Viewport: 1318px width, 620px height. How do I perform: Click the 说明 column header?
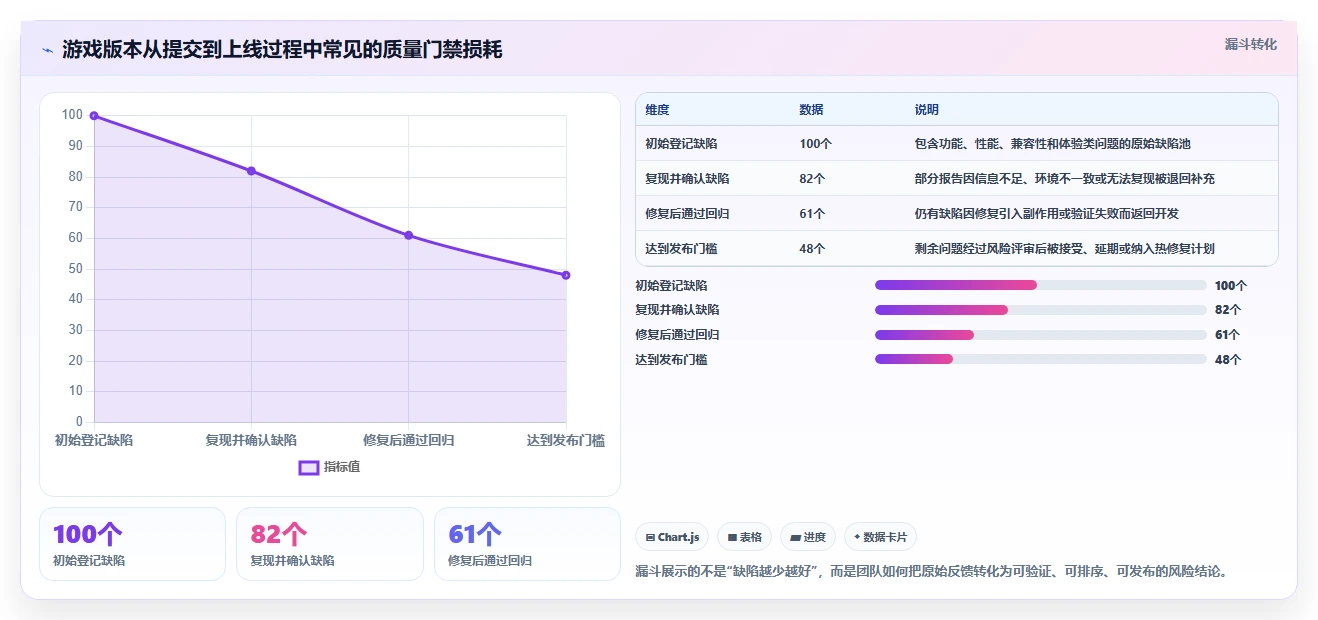(927, 110)
